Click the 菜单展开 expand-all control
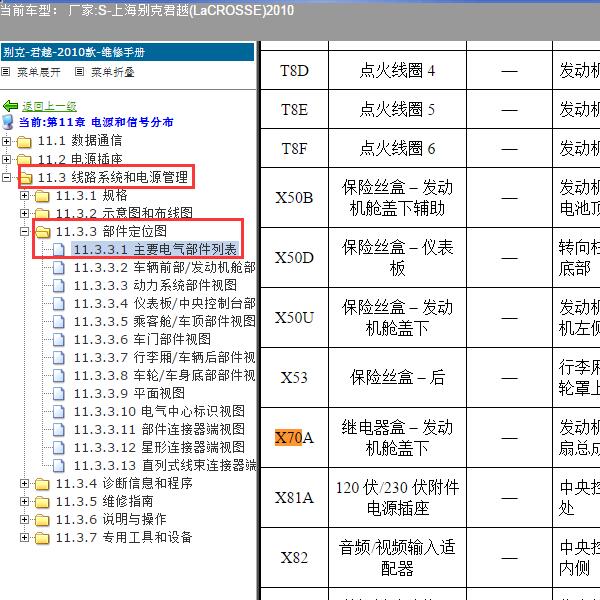Screen dimensions: 600x600 (x=31, y=72)
